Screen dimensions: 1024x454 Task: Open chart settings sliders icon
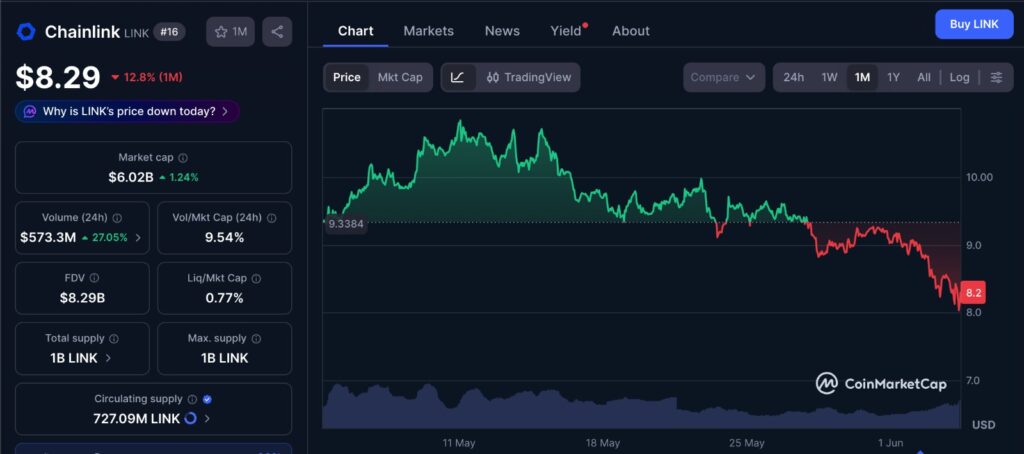[x=996, y=77]
